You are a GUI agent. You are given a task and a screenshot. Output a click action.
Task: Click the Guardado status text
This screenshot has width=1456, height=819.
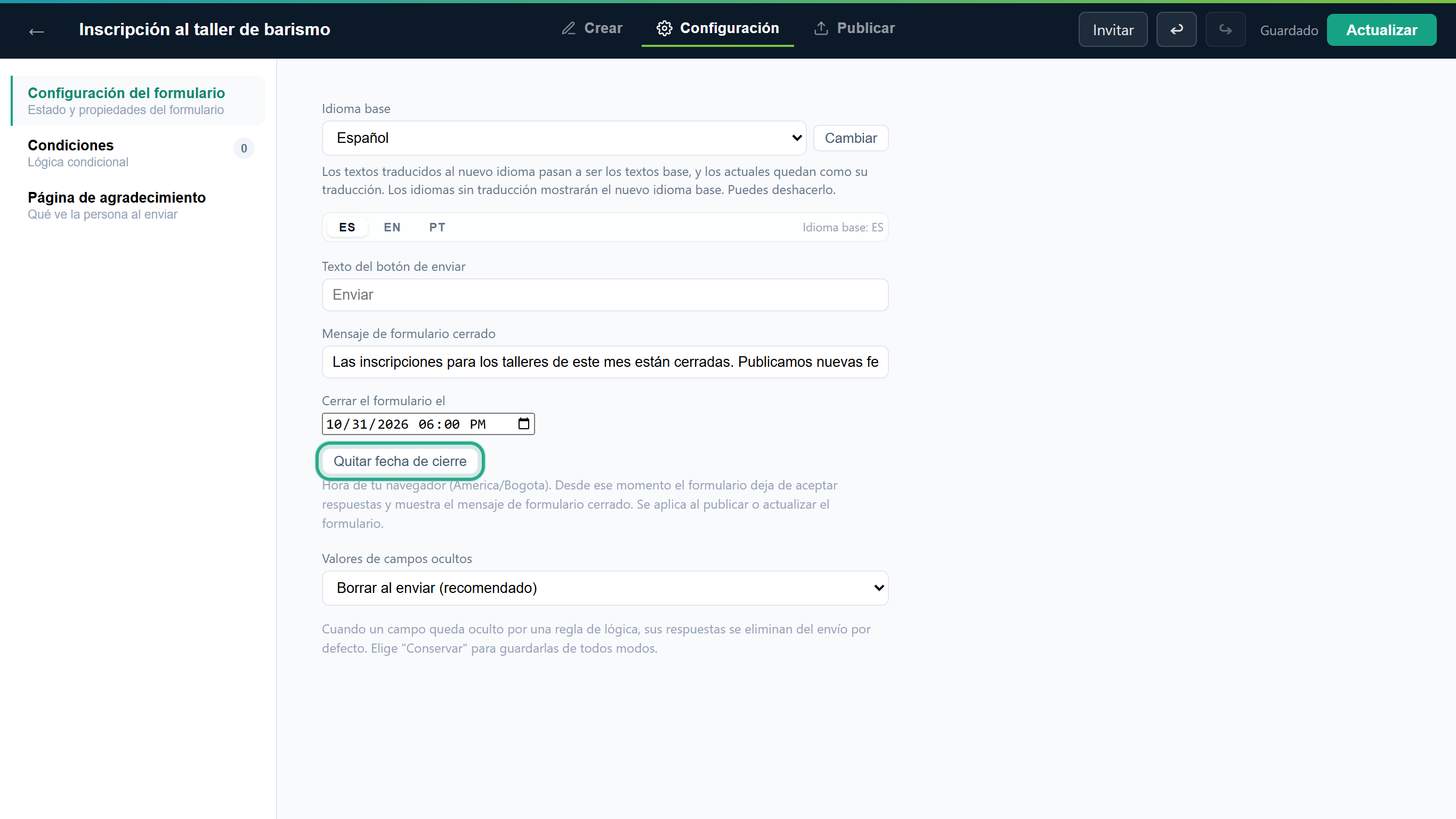point(1289,30)
